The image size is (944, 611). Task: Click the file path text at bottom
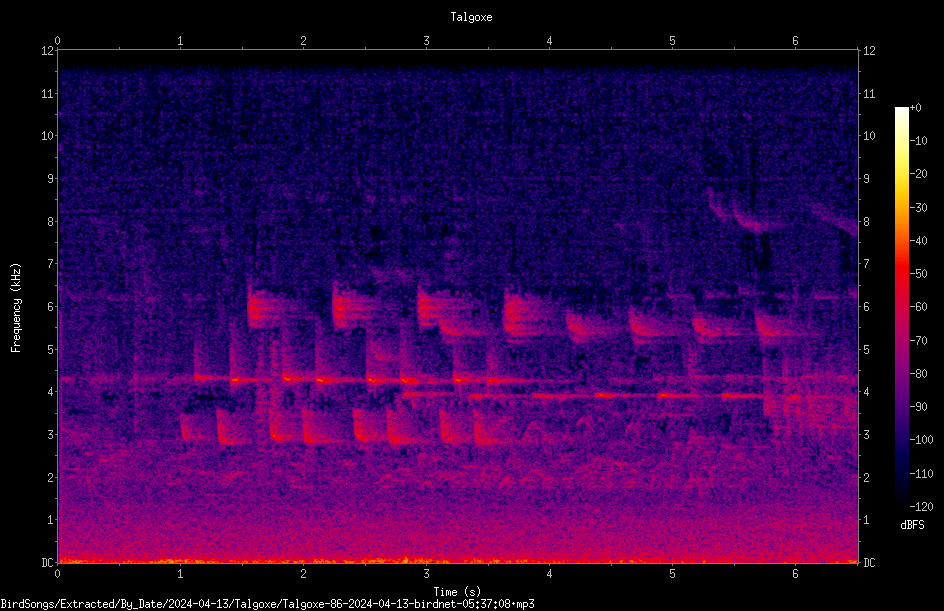(267, 604)
